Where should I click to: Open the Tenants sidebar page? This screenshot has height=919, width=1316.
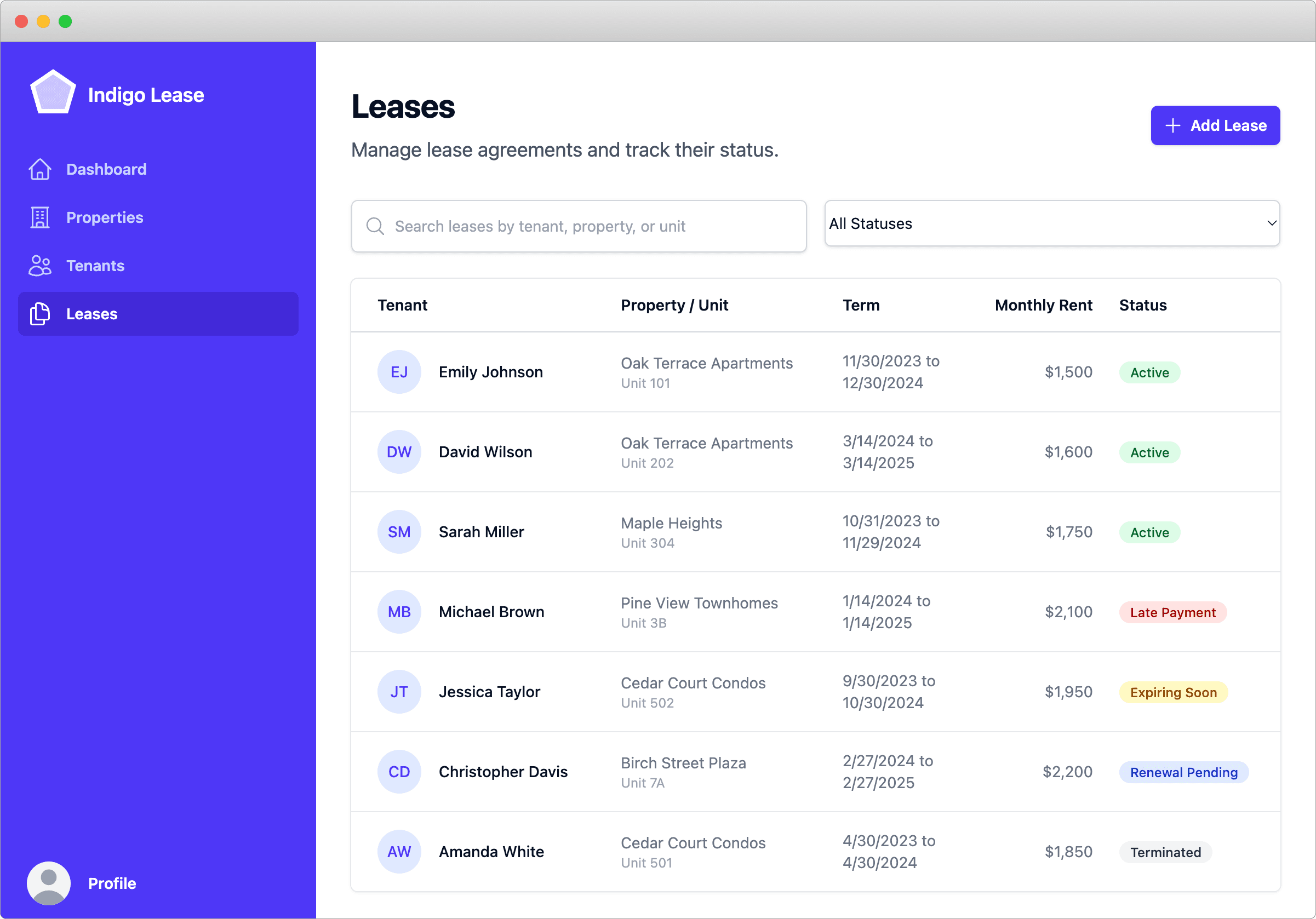pyautogui.click(x=95, y=266)
